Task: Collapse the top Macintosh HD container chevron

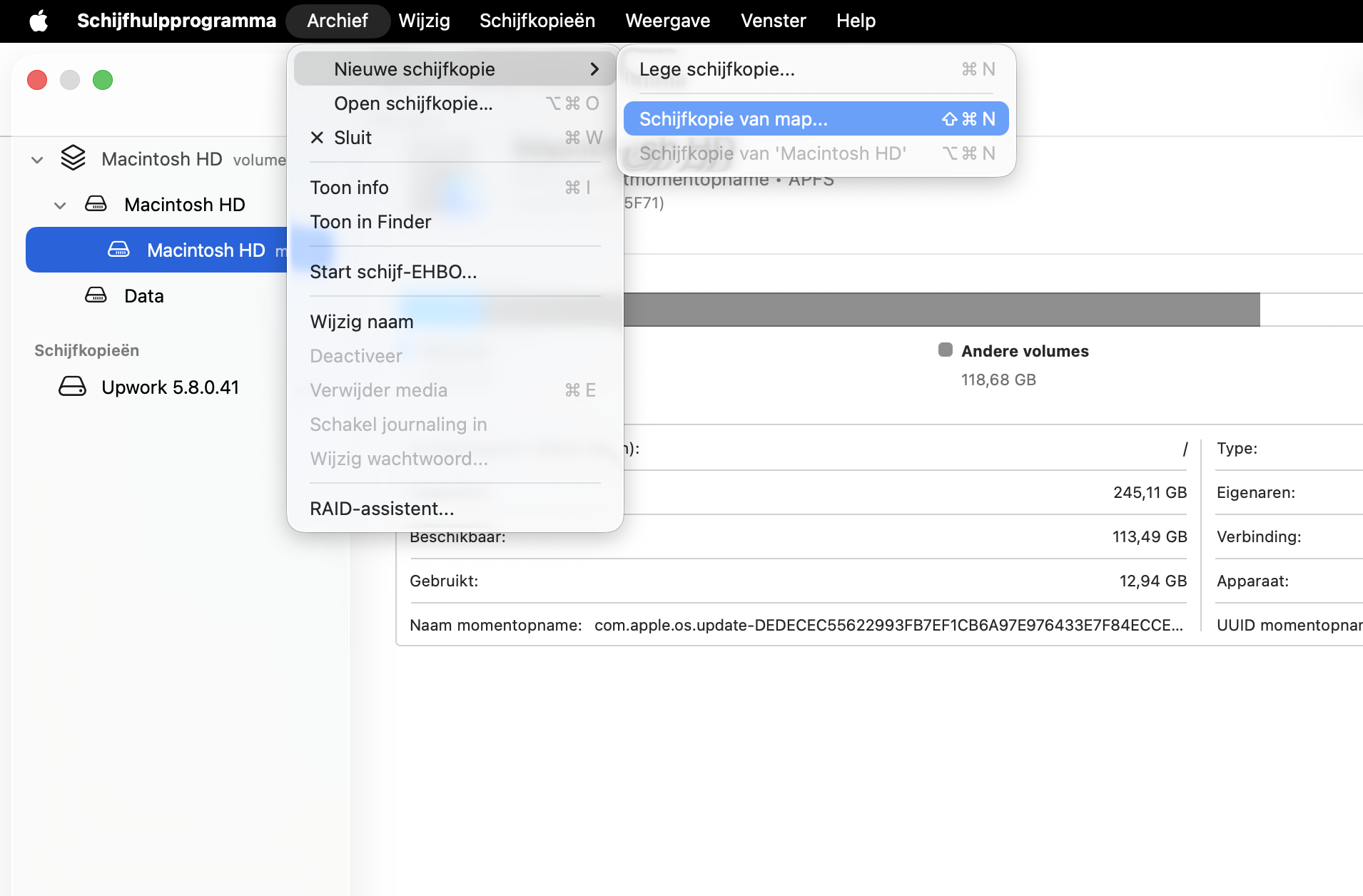Action: (x=37, y=160)
